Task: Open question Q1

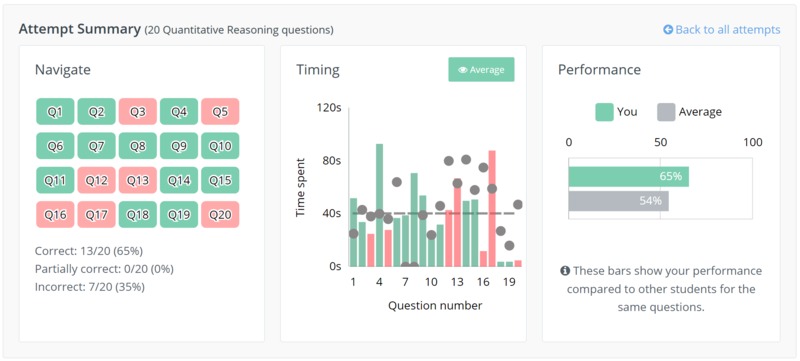Action: [55, 112]
